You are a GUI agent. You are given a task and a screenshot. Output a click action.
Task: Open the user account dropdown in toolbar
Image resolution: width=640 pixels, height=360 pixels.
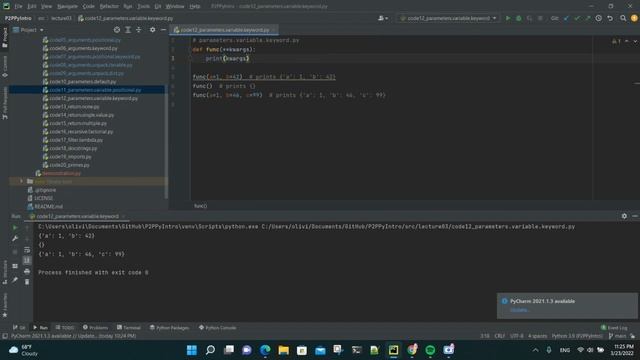(383, 18)
